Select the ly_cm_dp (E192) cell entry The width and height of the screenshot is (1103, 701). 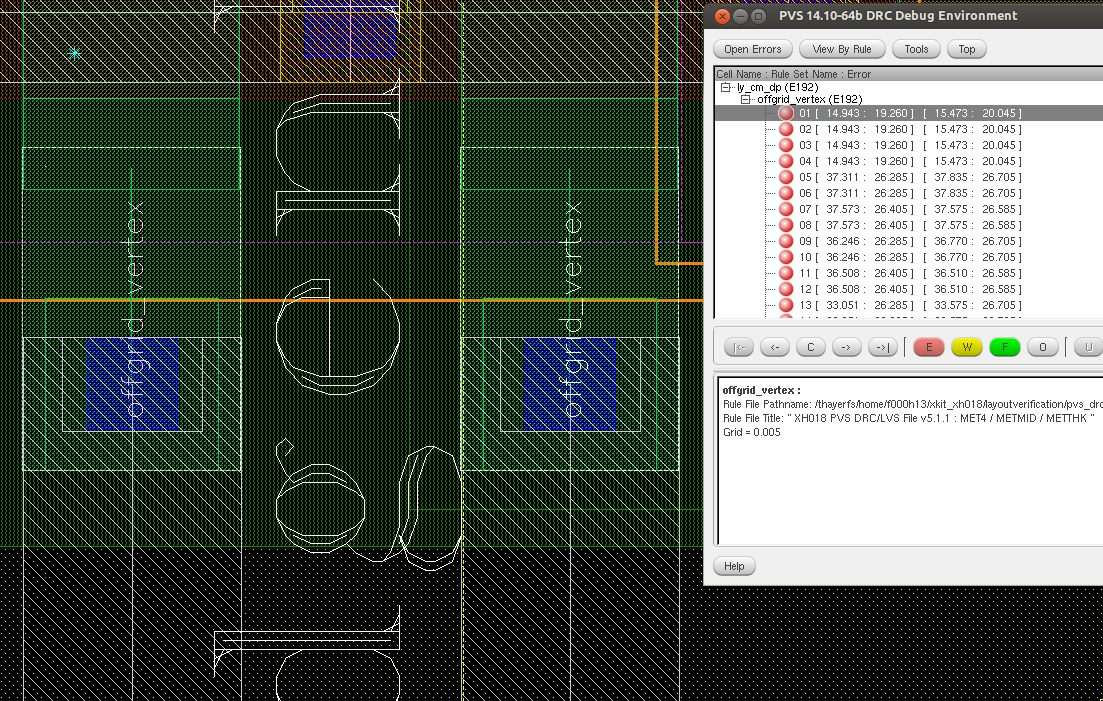(777, 87)
